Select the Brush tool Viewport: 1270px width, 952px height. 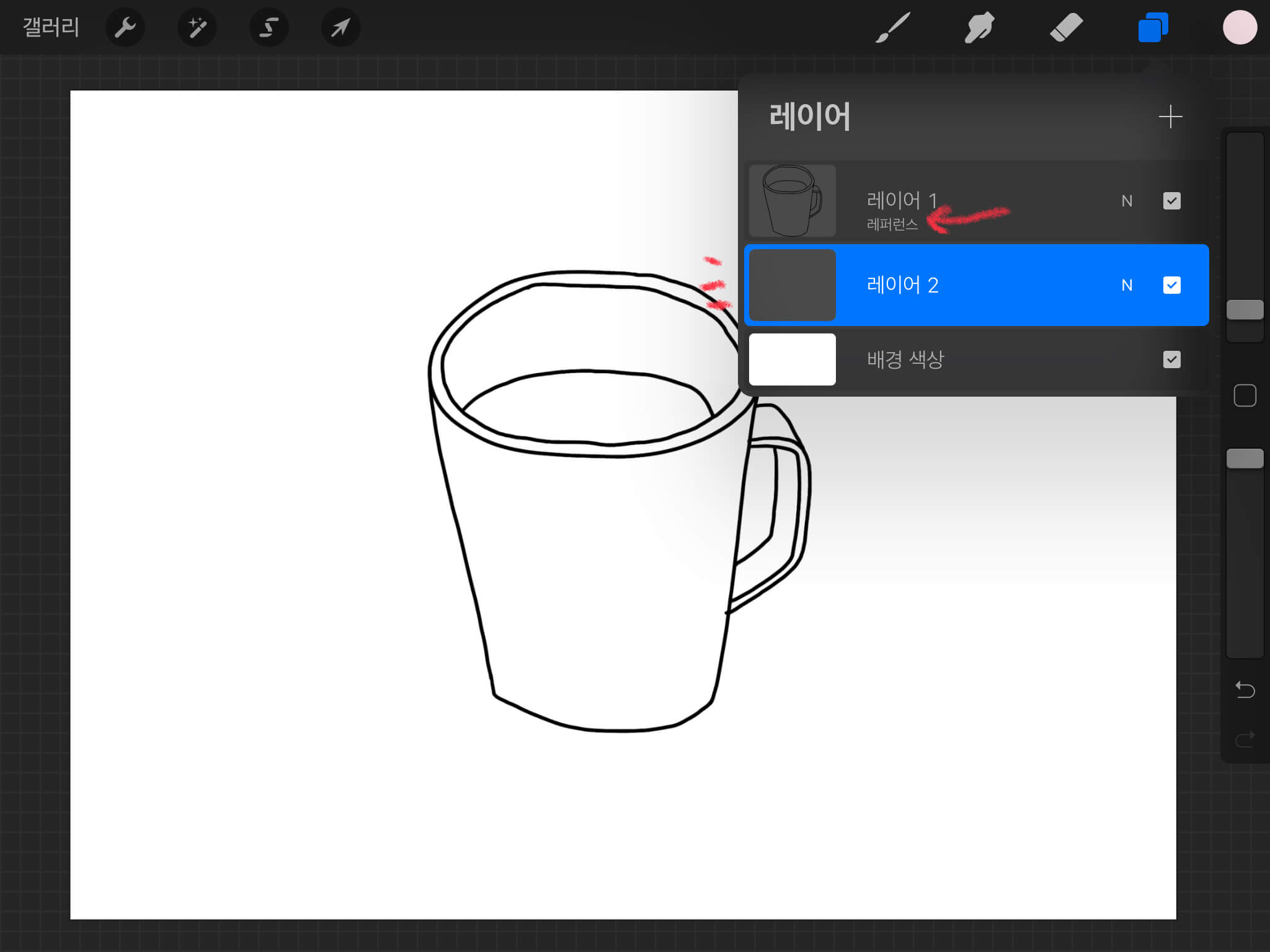[x=892, y=27]
